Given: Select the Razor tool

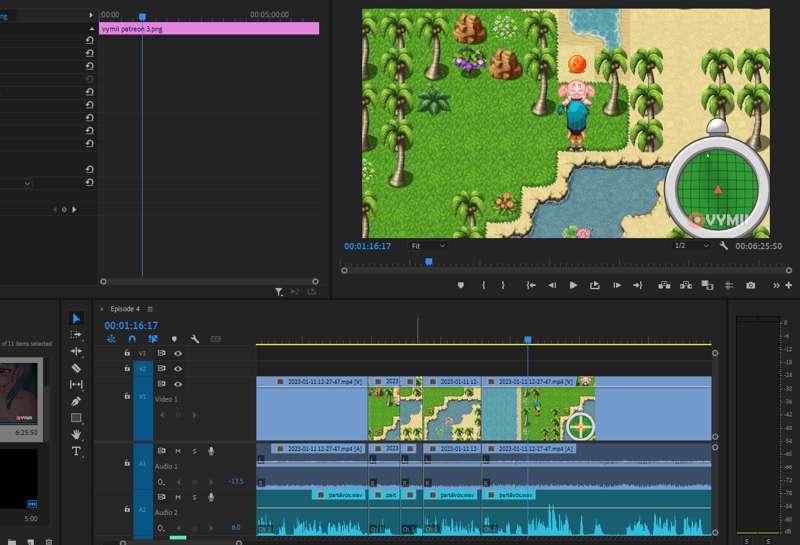Looking at the screenshot, I should pyautogui.click(x=76, y=368).
